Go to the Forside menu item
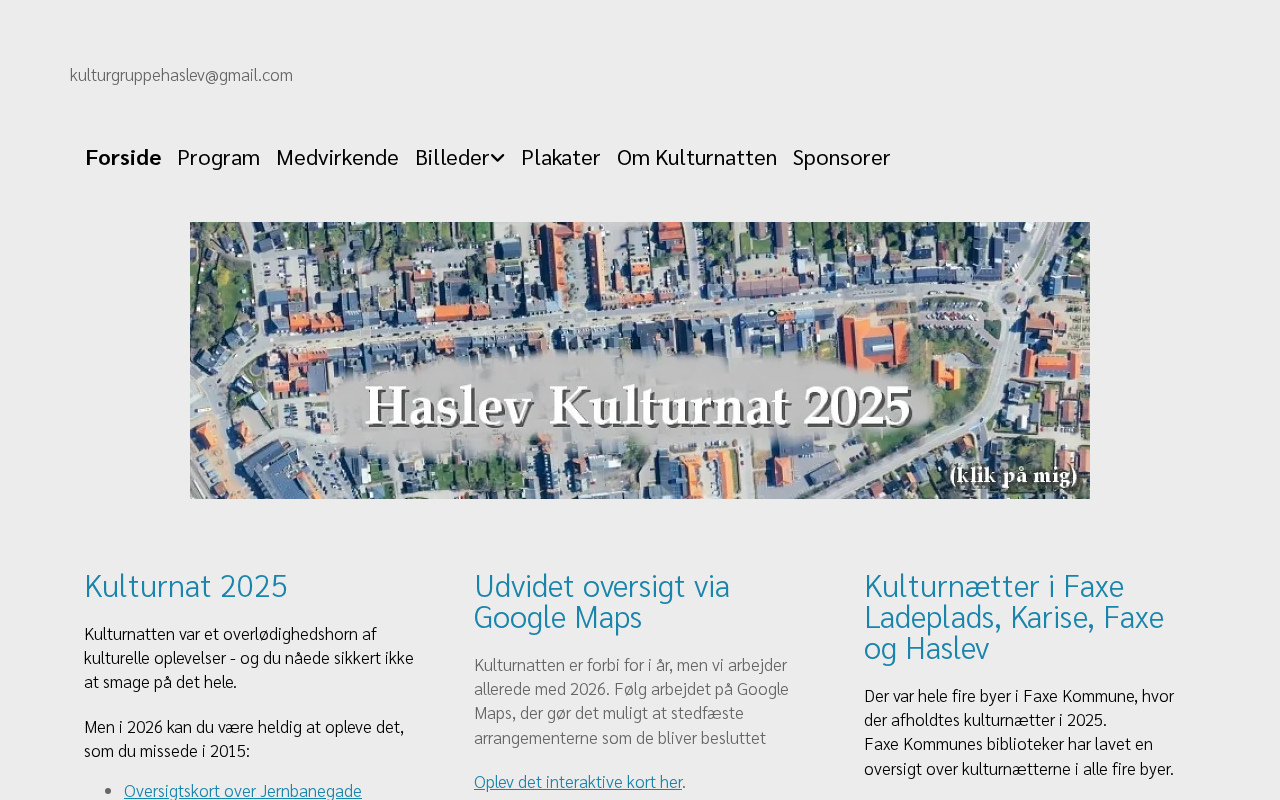Image resolution: width=1280 pixels, height=800 pixels. pyautogui.click(x=123, y=157)
